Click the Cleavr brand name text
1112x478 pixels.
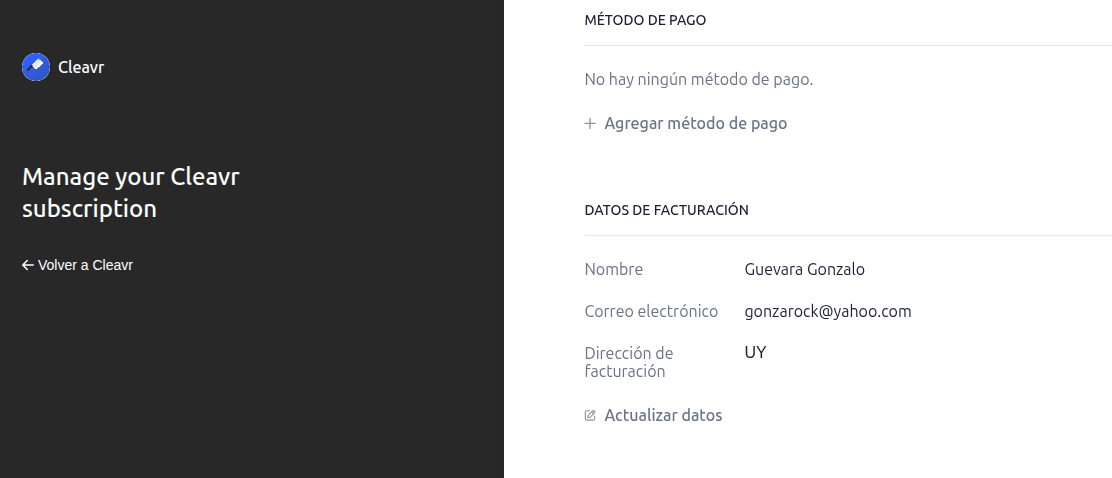81,67
